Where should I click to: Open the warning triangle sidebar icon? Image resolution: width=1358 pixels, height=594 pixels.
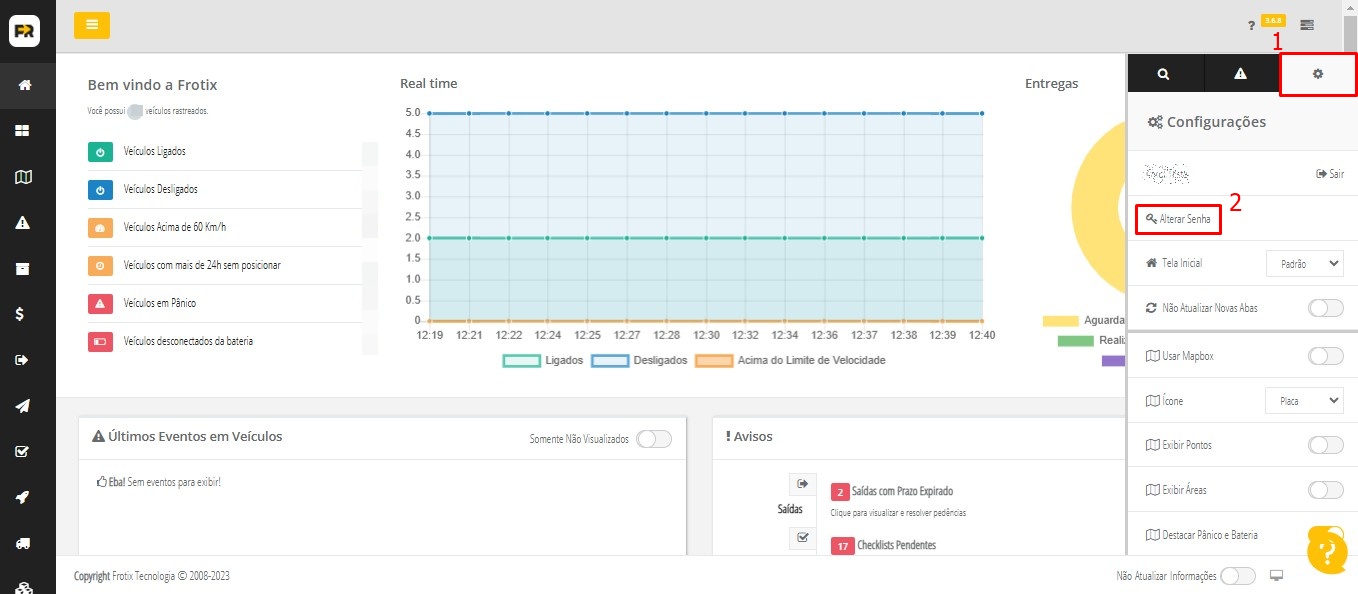click(24, 223)
